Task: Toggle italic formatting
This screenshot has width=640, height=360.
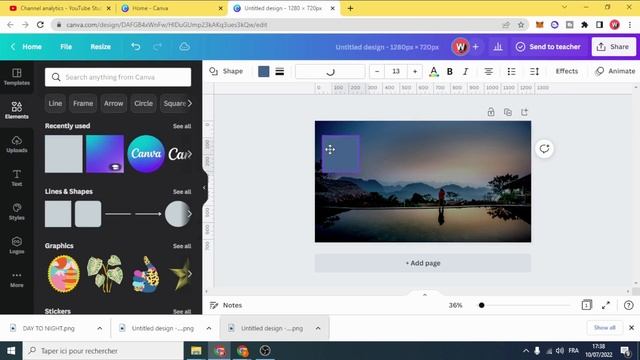Action: point(465,71)
